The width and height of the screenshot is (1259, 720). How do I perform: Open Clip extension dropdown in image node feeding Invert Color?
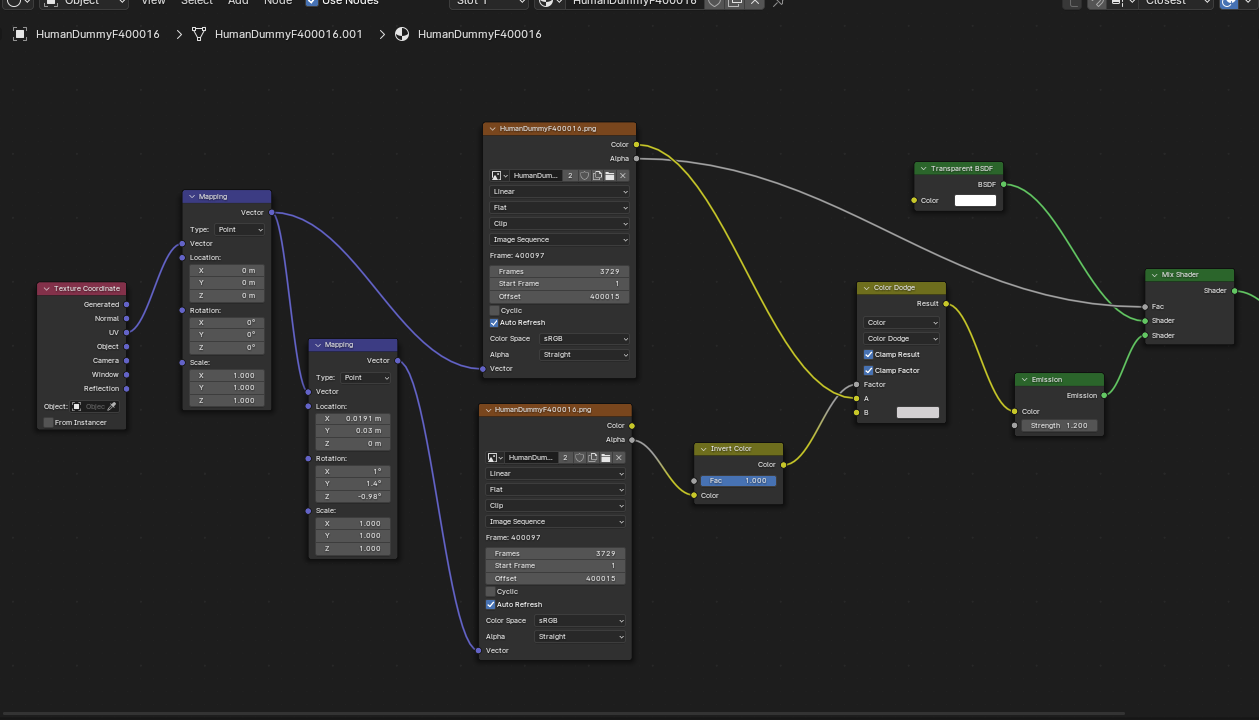pos(556,505)
